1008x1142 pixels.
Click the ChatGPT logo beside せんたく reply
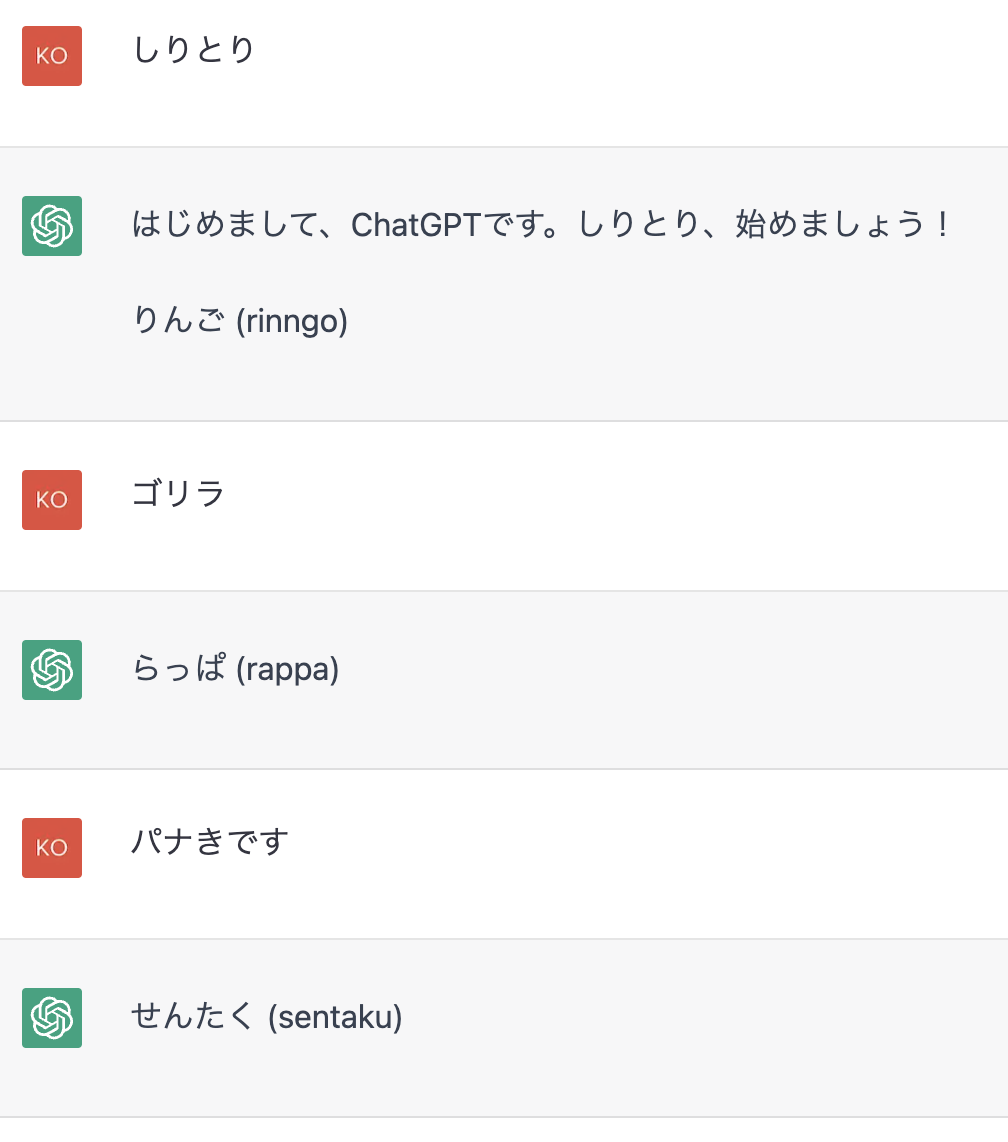[52, 1018]
